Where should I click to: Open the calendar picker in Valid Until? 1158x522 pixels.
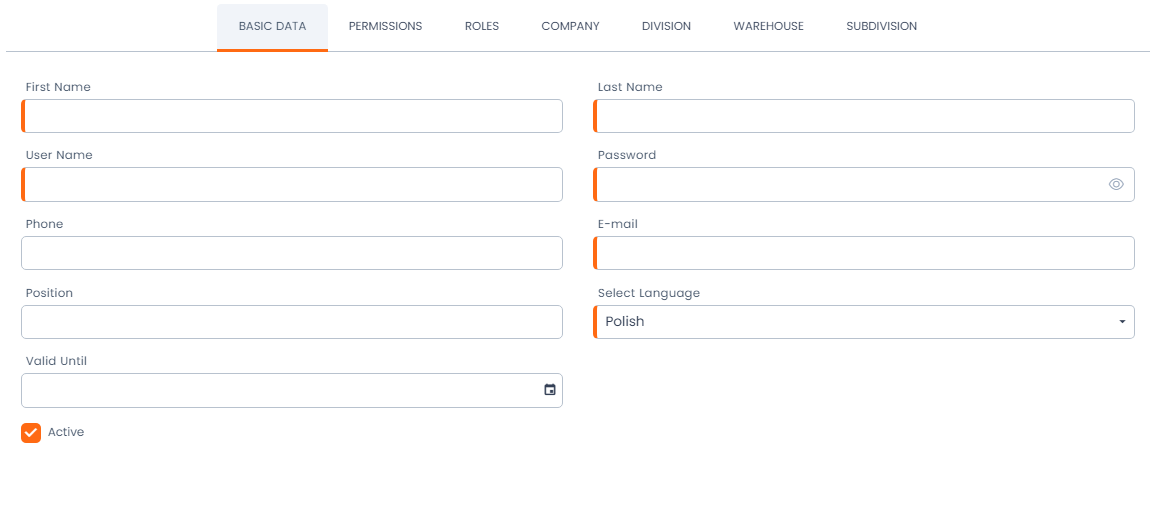click(549, 390)
